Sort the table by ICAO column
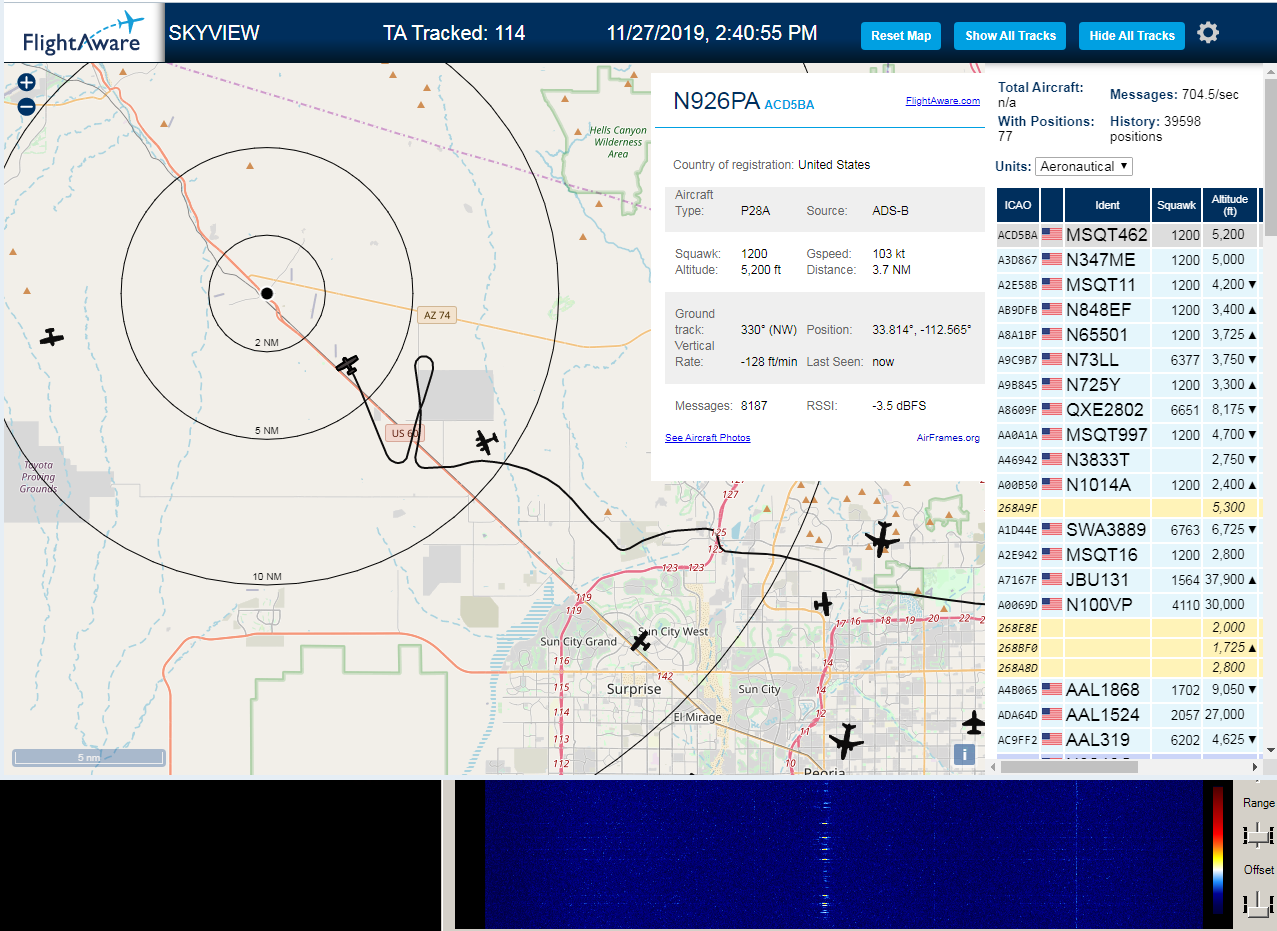Viewport: 1277px width, 931px height. tap(1018, 205)
